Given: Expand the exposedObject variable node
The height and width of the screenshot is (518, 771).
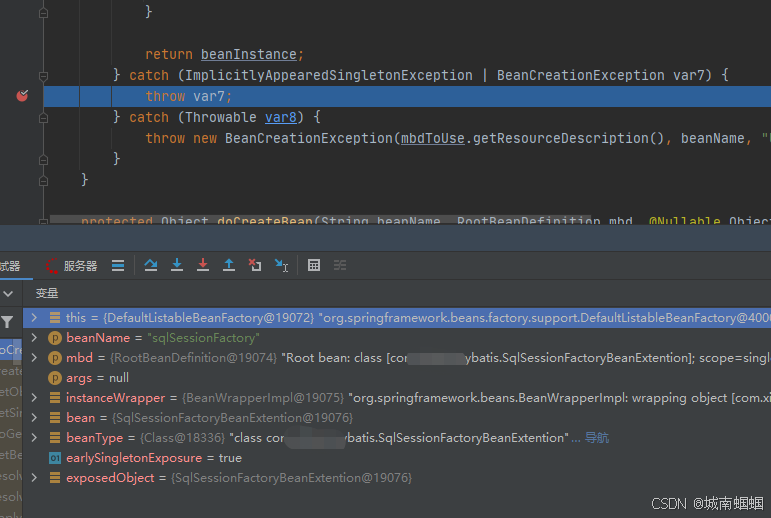Looking at the screenshot, I should click(x=34, y=478).
